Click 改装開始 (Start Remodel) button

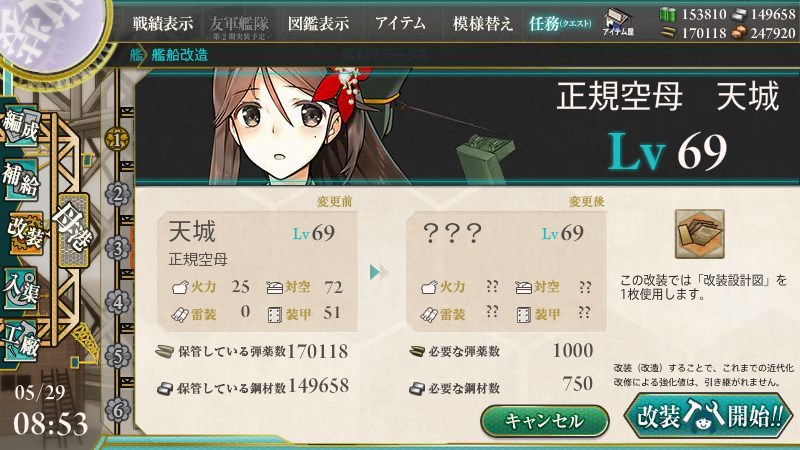(709, 415)
